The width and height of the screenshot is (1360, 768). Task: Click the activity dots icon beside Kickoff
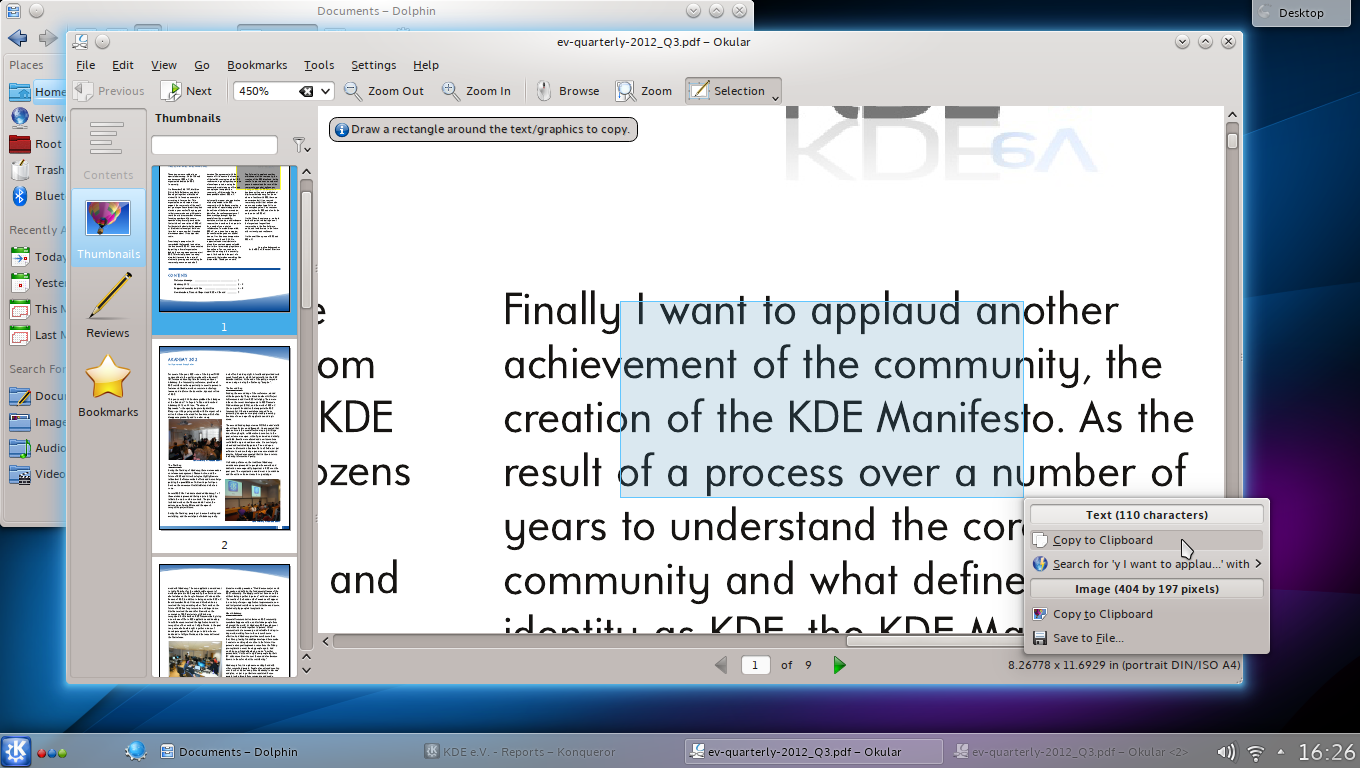click(x=52, y=753)
